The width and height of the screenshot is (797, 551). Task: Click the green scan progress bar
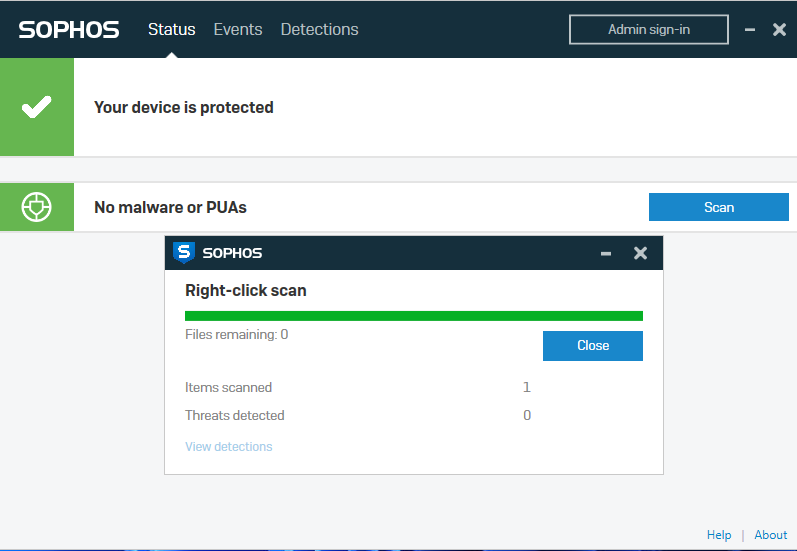[413, 316]
